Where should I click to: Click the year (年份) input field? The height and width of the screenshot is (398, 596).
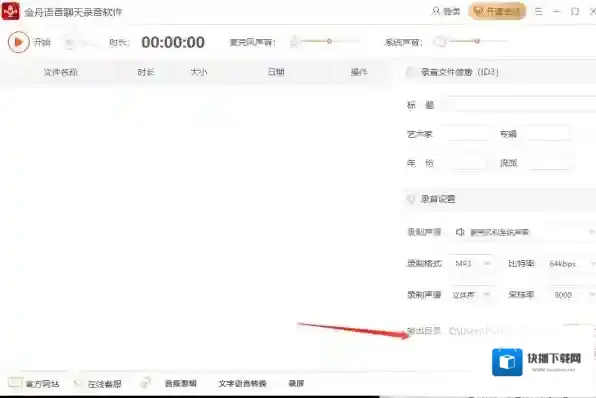467,163
